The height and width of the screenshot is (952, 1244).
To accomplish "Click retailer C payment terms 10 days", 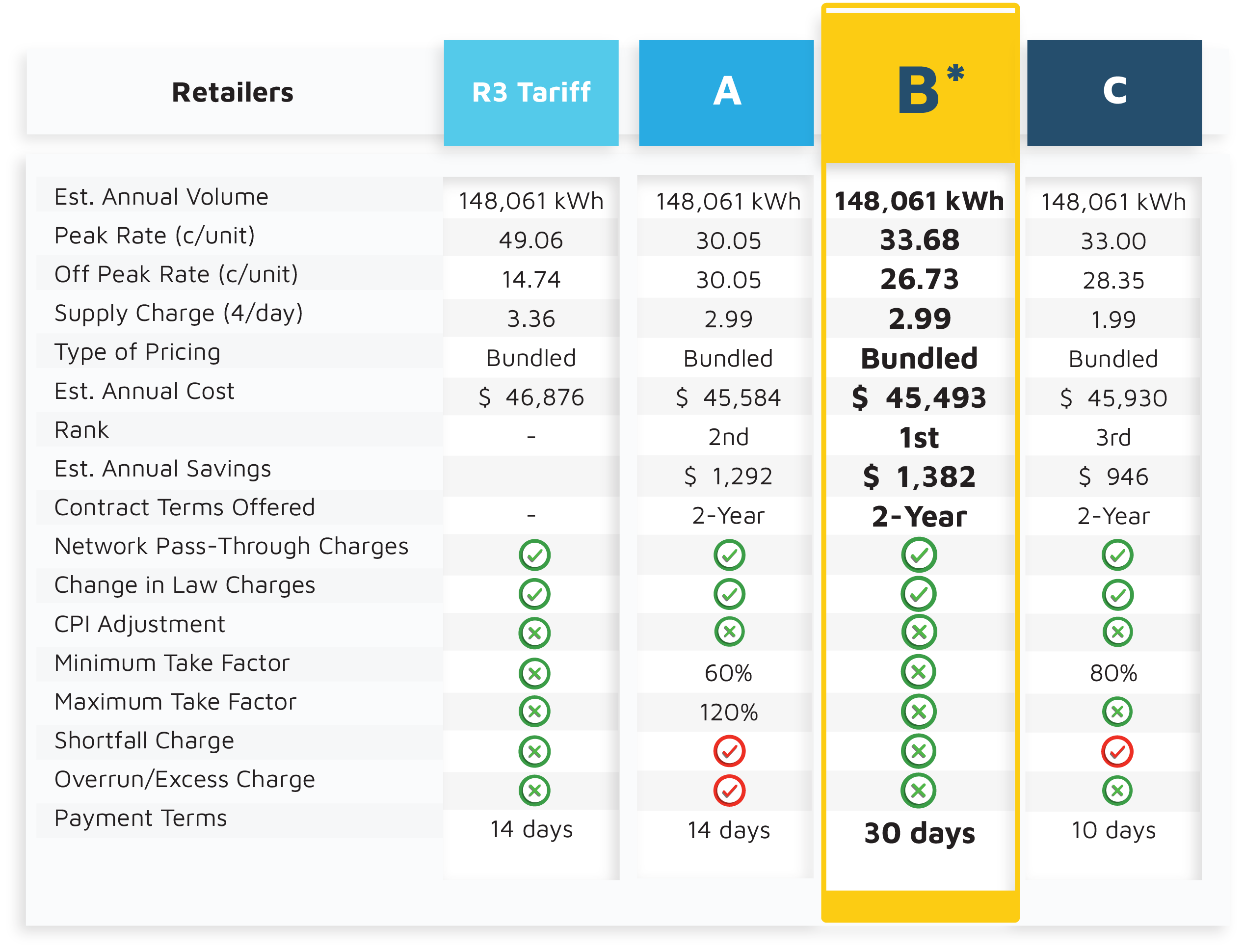I will pyautogui.click(x=1113, y=831).
